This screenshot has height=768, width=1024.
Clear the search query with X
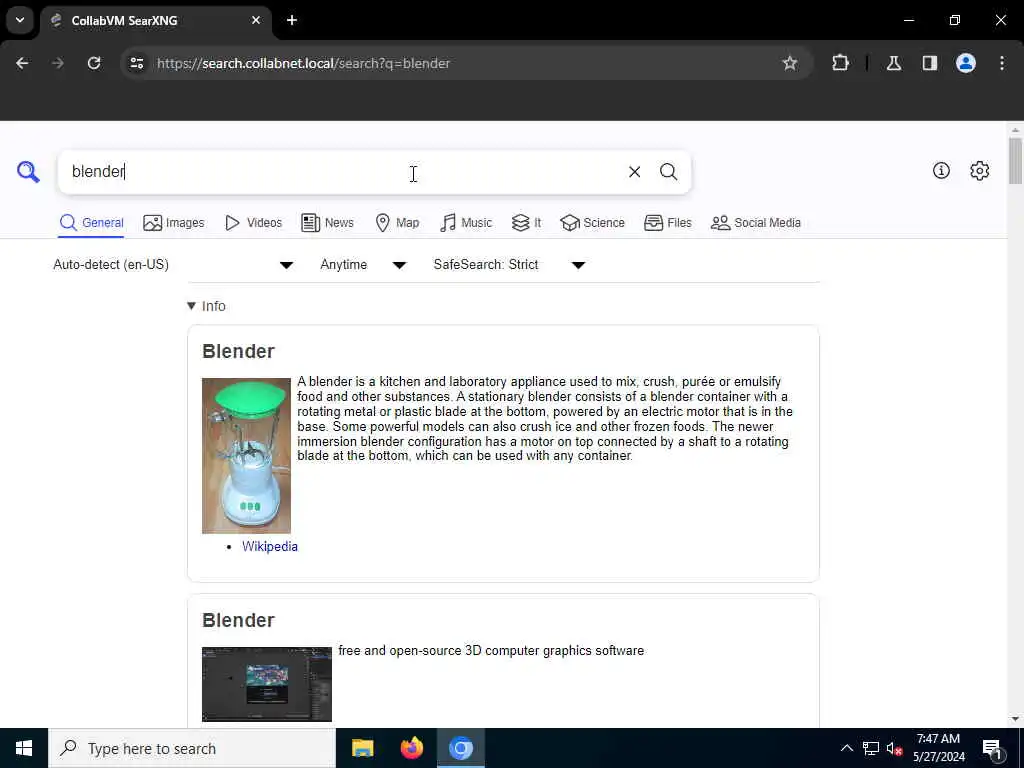634,172
